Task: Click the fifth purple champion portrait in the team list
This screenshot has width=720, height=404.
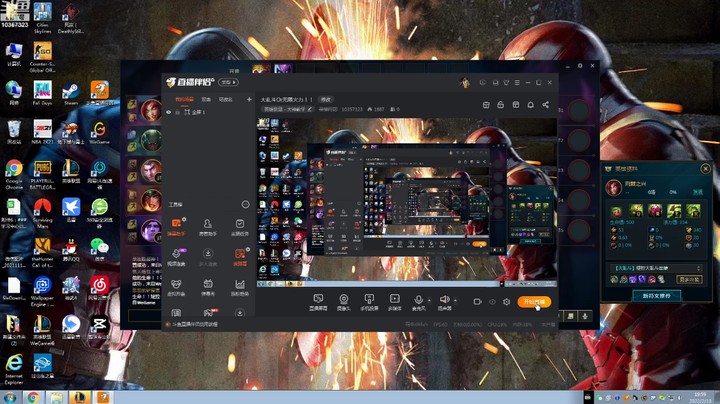Action: coord(151,230)
